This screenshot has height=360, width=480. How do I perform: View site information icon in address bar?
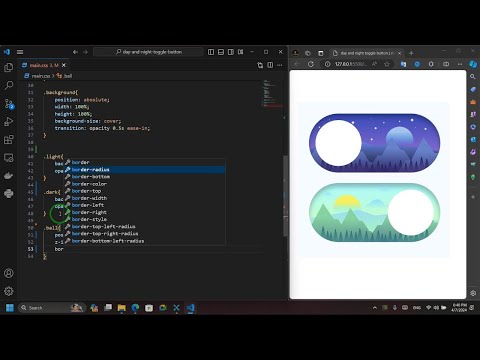[x=327, y=64]
